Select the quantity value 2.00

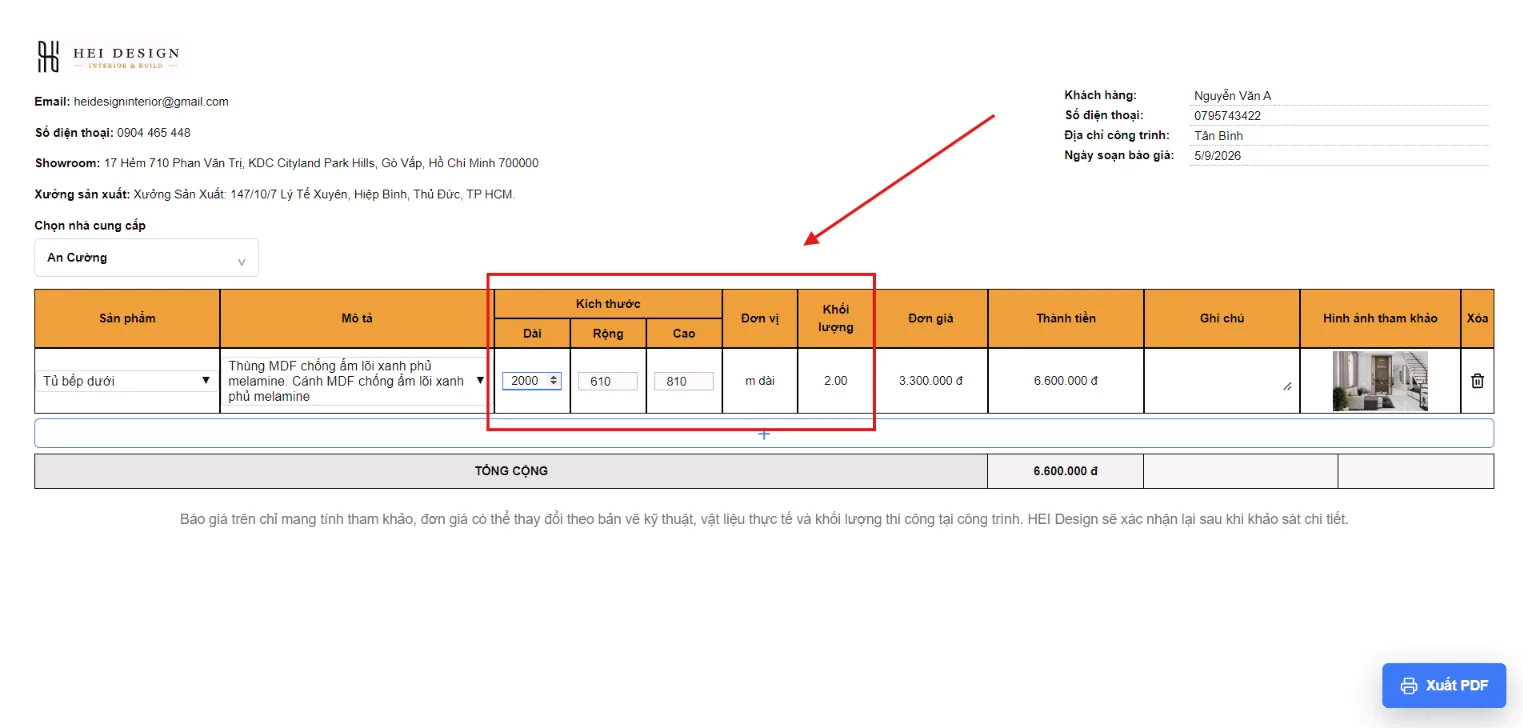tap(835, 381)
